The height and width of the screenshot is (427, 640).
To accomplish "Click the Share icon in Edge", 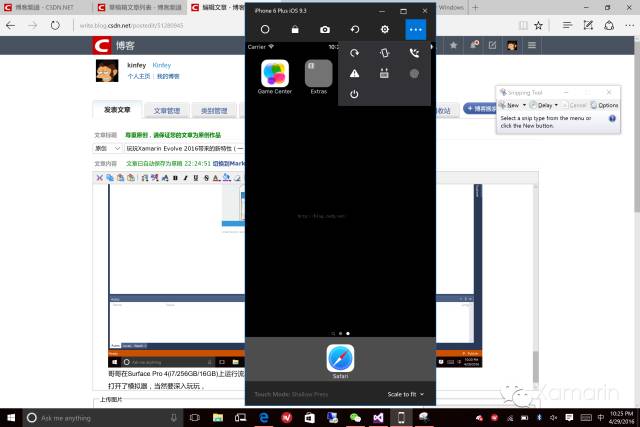I will tap(609, 25).
